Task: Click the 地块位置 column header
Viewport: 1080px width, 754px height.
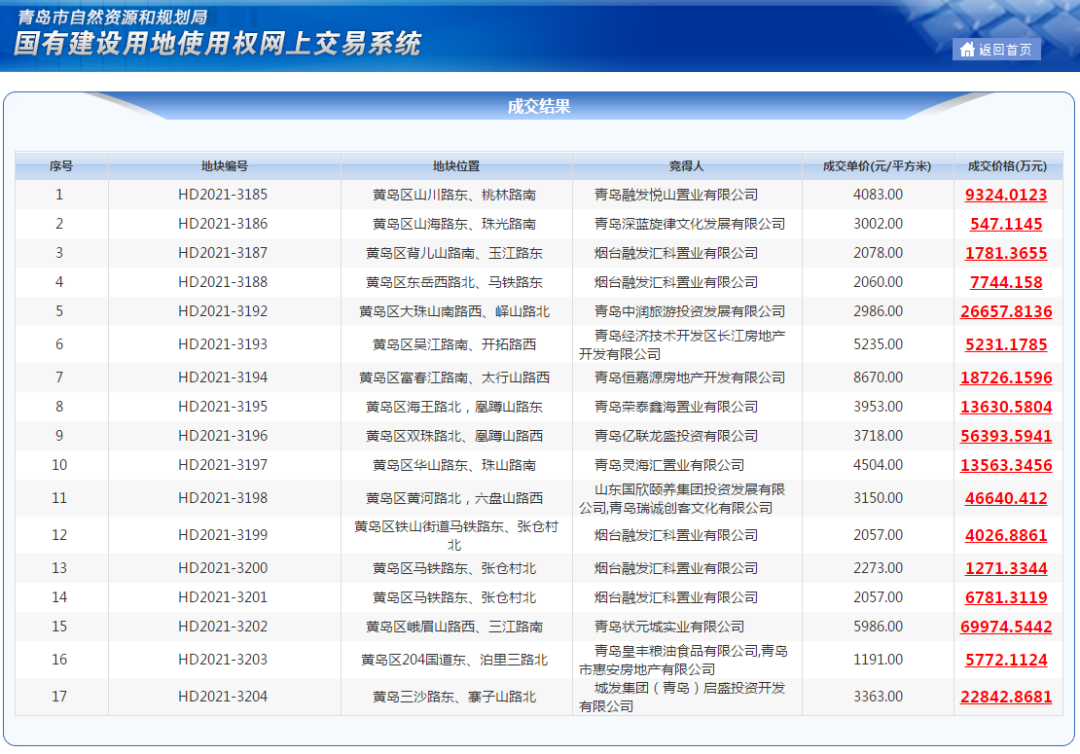Action: pos(456,166)
